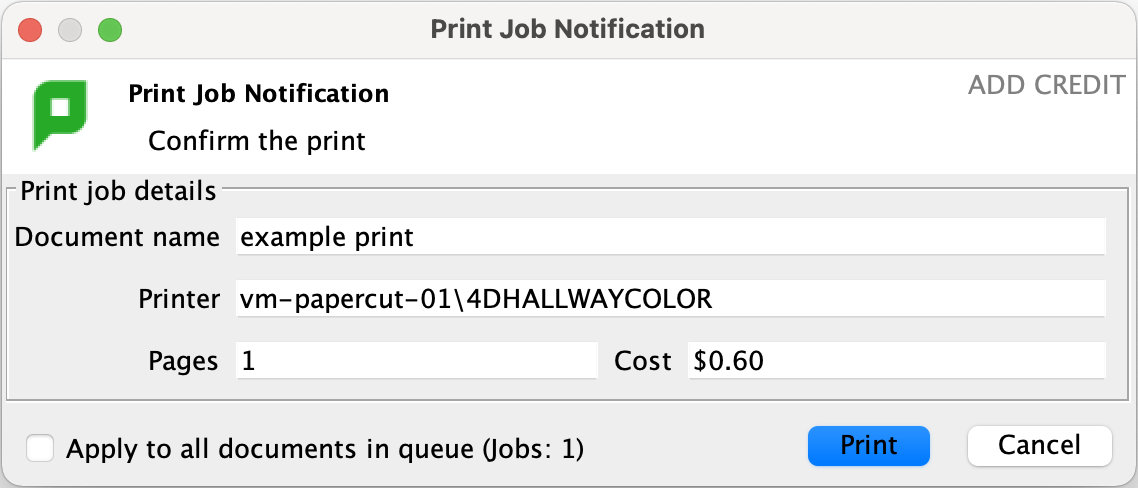Viewport: 1138px width, 488px height.
Task: Select the Printer name field
Action: coord(670,299)
